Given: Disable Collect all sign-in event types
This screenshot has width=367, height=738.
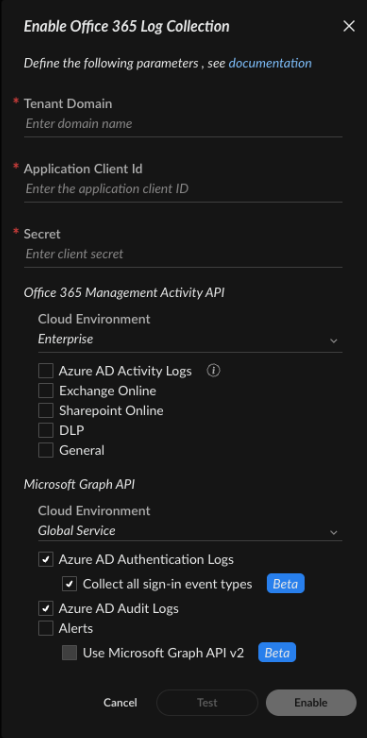Looking at the screenshot, I should [x=70, y=584].
